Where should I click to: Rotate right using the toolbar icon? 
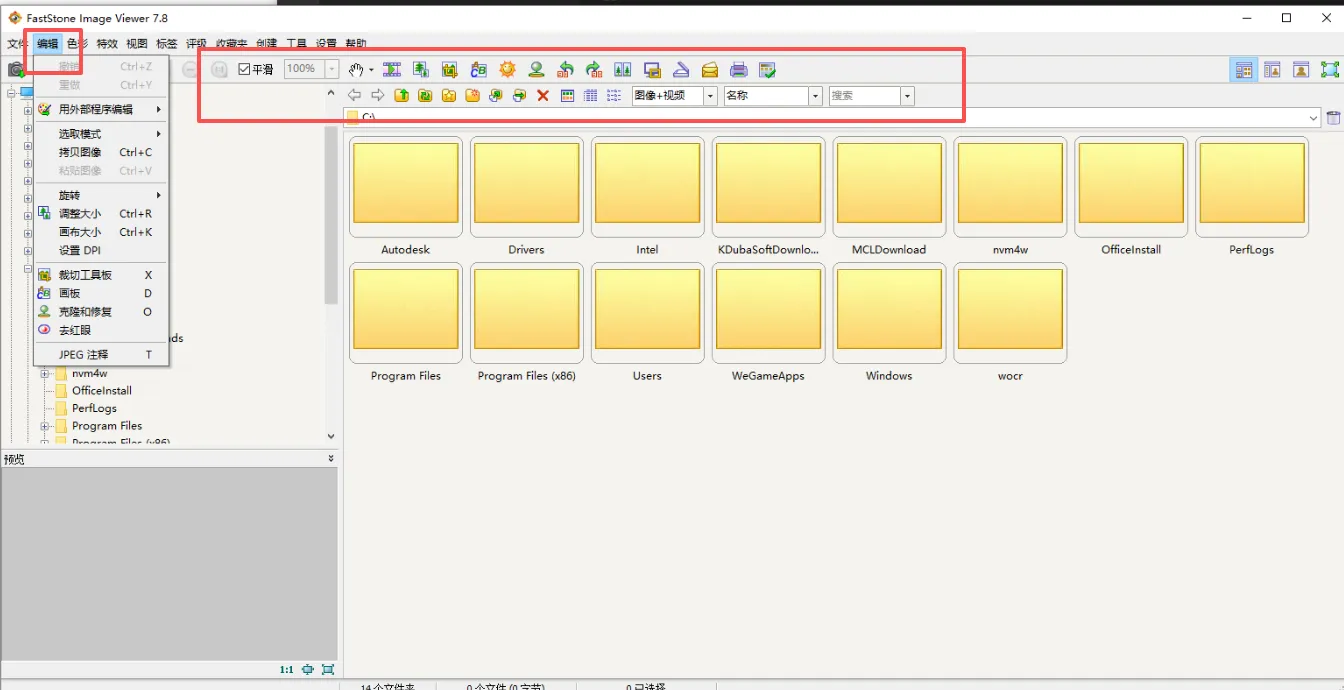pyautogui.click(x=594, y=69)
